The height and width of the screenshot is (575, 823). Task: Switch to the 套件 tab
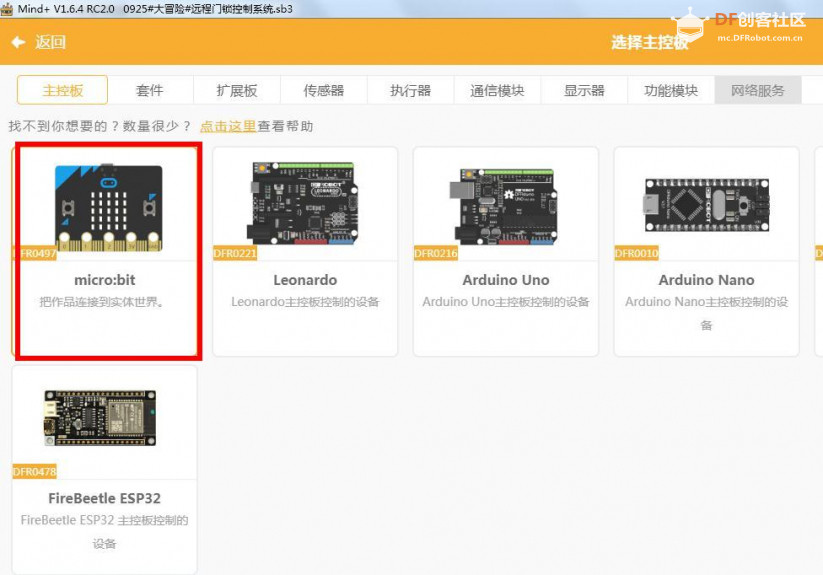click(x=150, y=90)
